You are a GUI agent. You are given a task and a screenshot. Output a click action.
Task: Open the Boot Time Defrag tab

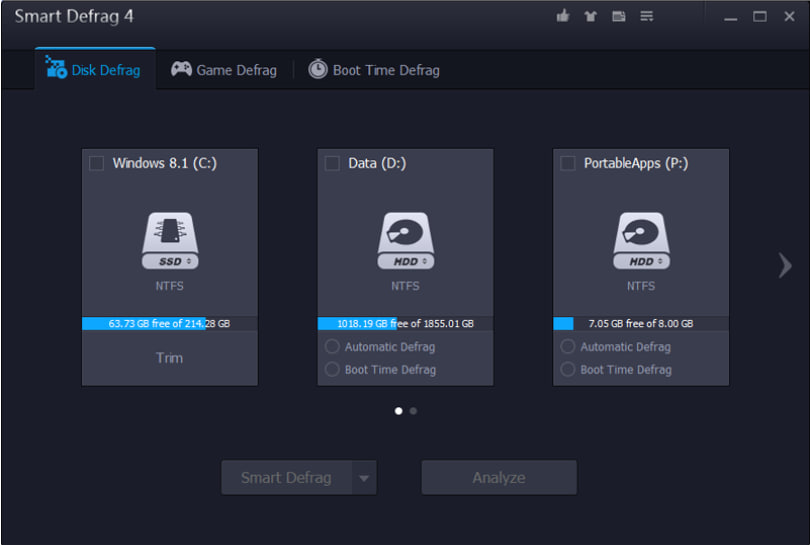pos(374,70)
